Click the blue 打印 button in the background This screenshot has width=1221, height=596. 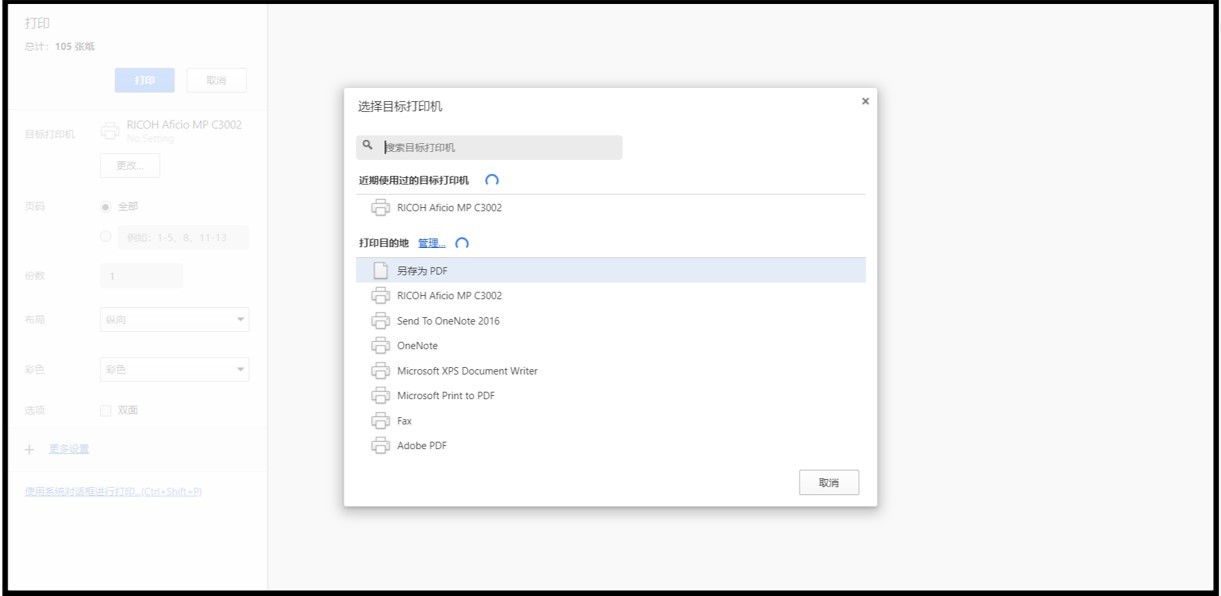(145, 81)
